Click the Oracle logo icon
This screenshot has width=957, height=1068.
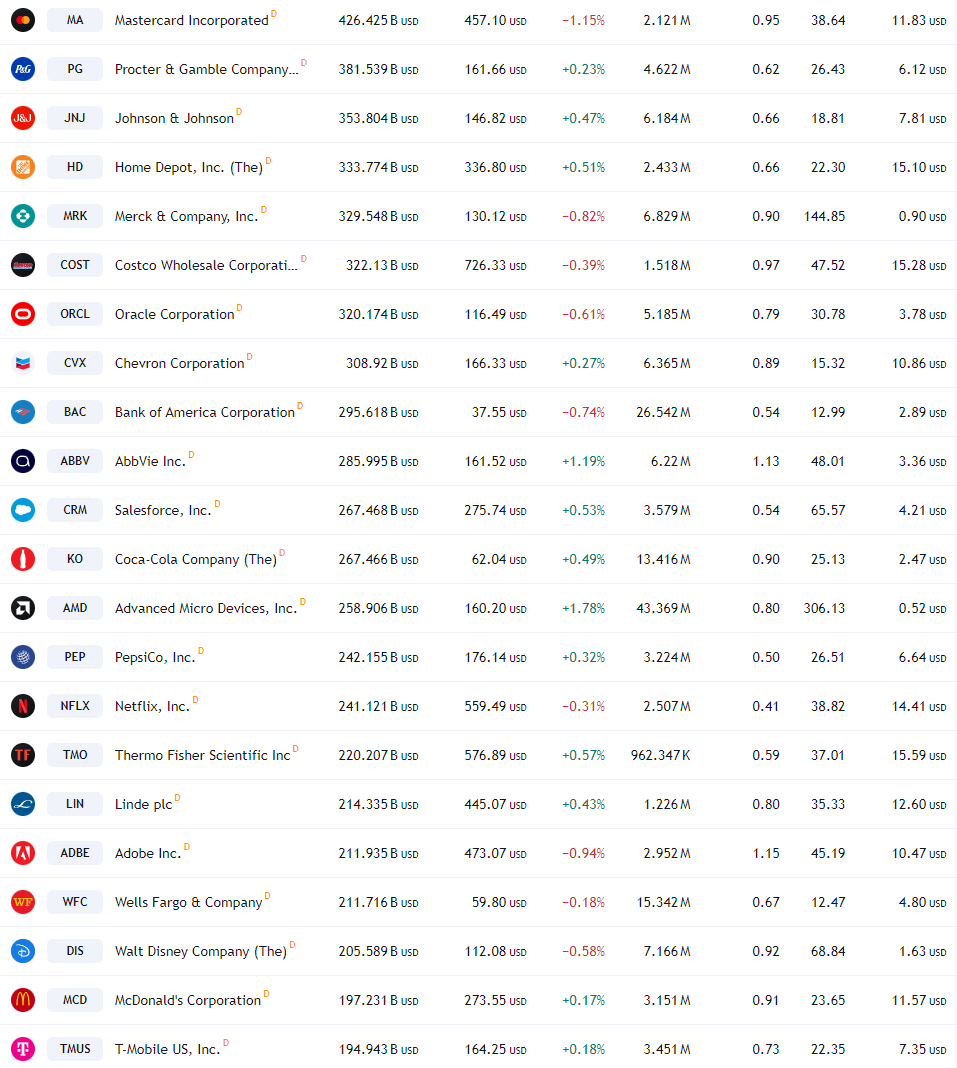click(23, 314)
